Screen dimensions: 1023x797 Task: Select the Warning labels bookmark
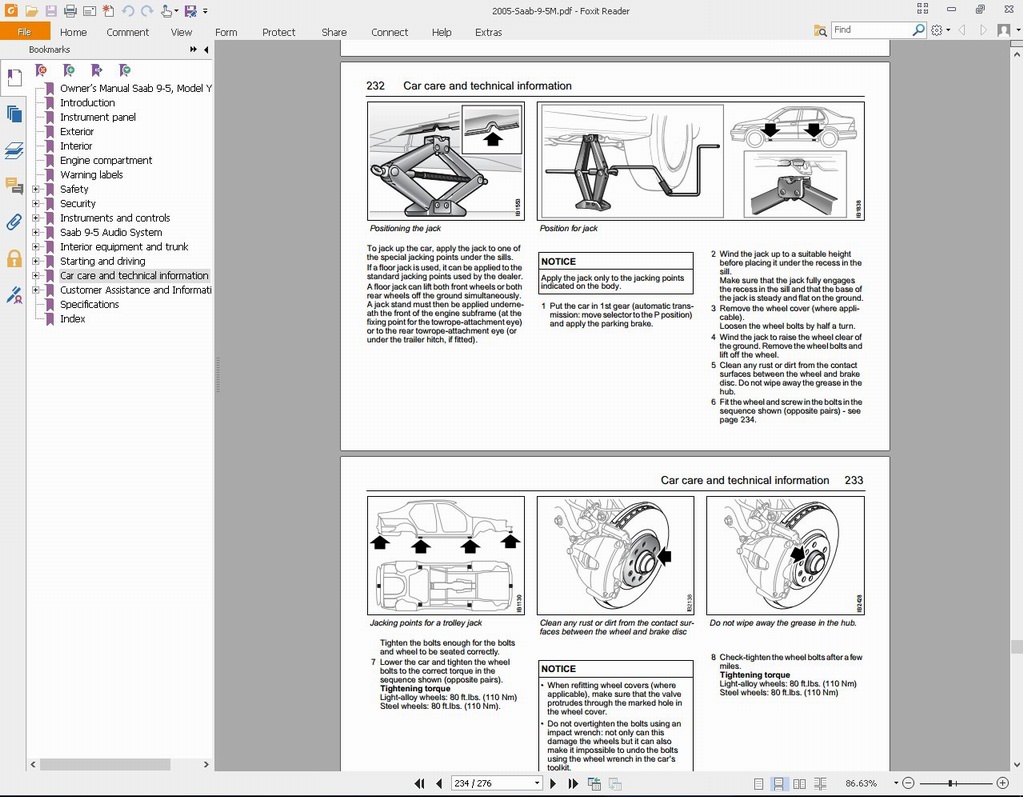pos(91,175)
